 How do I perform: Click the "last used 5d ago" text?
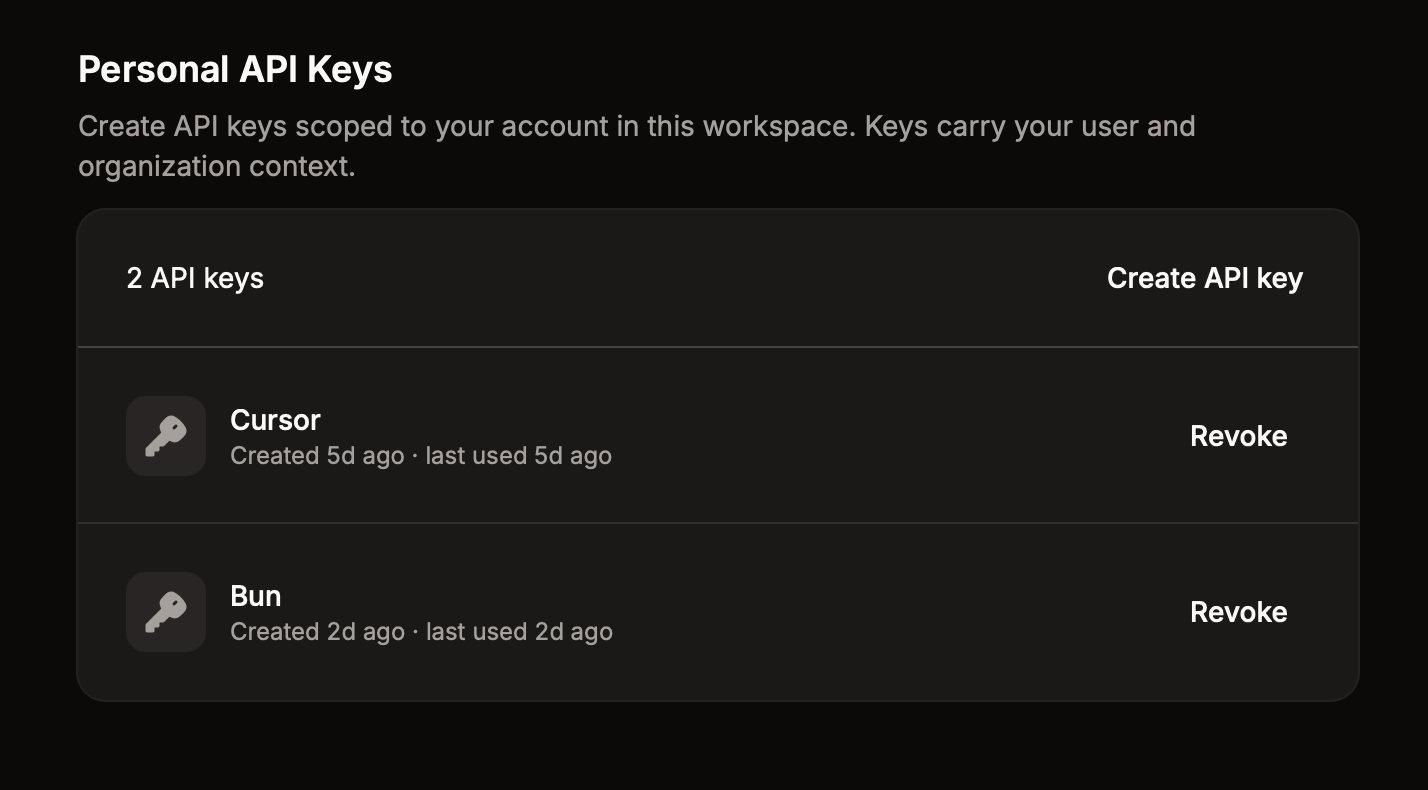[518, 456]
